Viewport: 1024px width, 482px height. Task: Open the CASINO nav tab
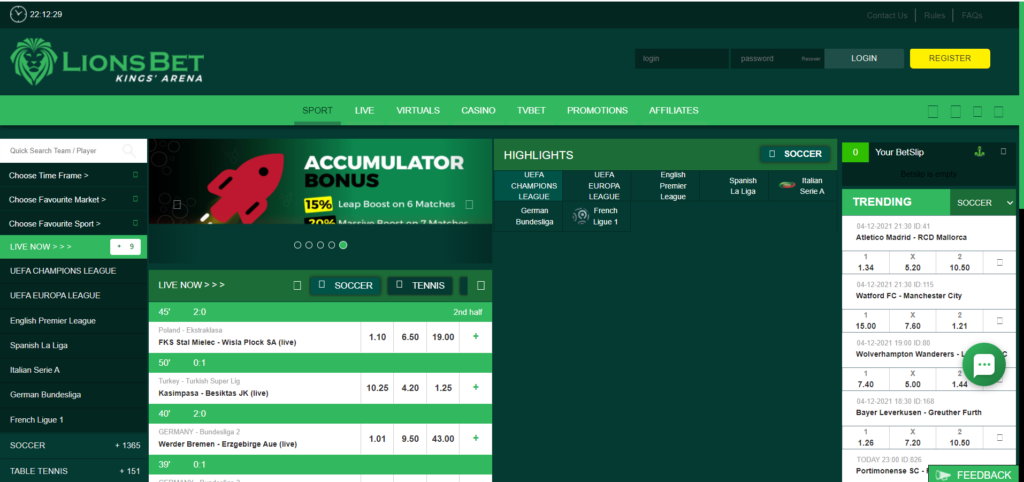click(478, 110)
